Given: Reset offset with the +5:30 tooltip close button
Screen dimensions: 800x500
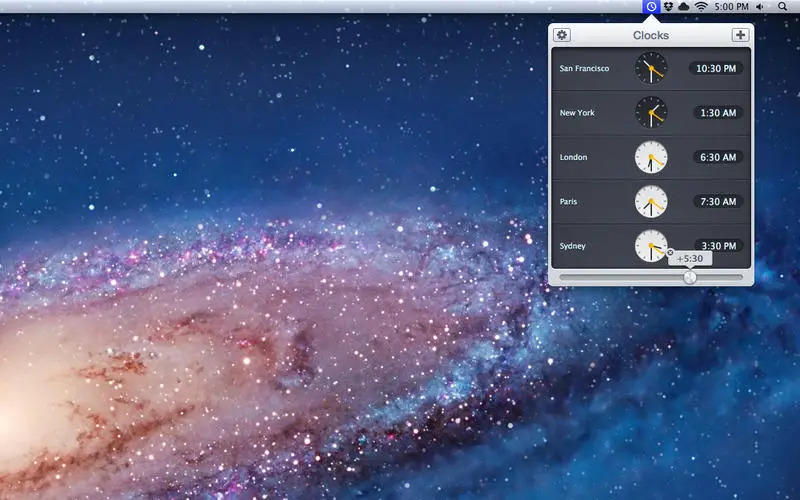Looking at the screenshot, I should 670,252.
